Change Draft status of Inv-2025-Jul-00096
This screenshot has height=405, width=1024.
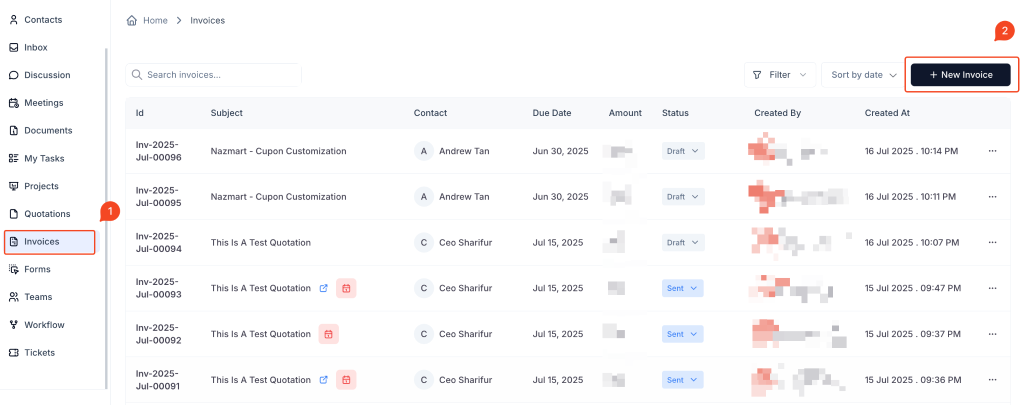coord(684,151)
